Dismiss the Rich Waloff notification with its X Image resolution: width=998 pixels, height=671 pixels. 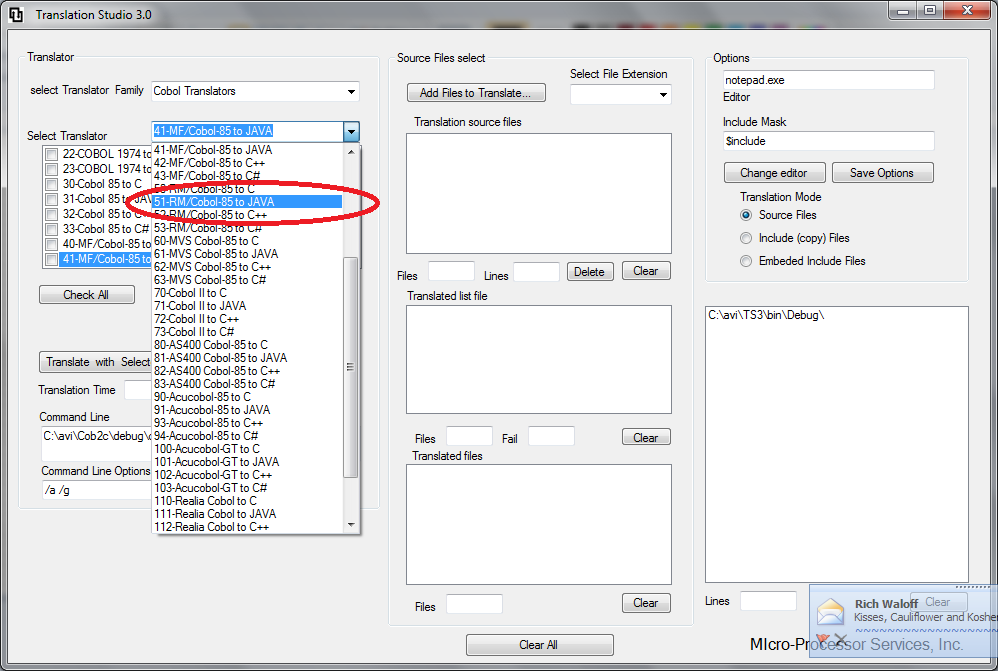[x=841, y=639]
